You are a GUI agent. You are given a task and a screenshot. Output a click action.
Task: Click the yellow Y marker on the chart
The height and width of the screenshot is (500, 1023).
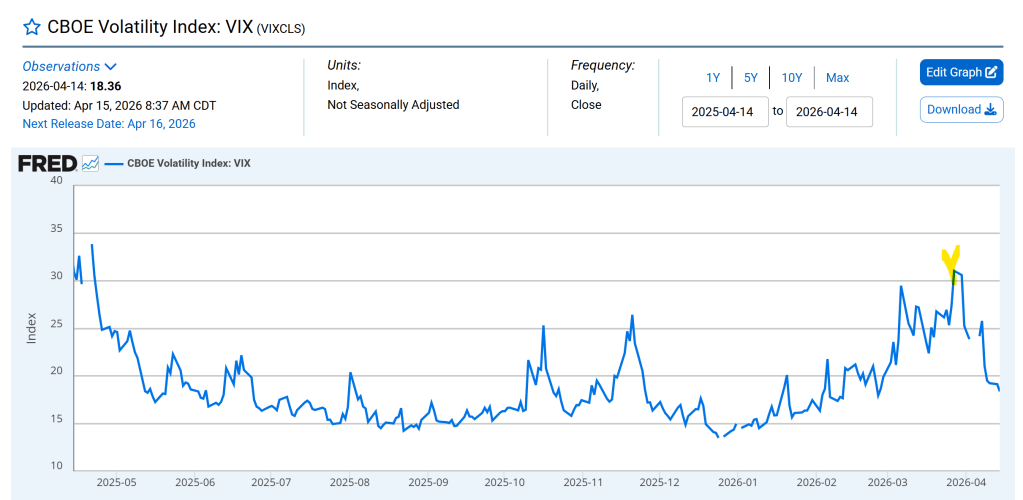pos(951,263)
